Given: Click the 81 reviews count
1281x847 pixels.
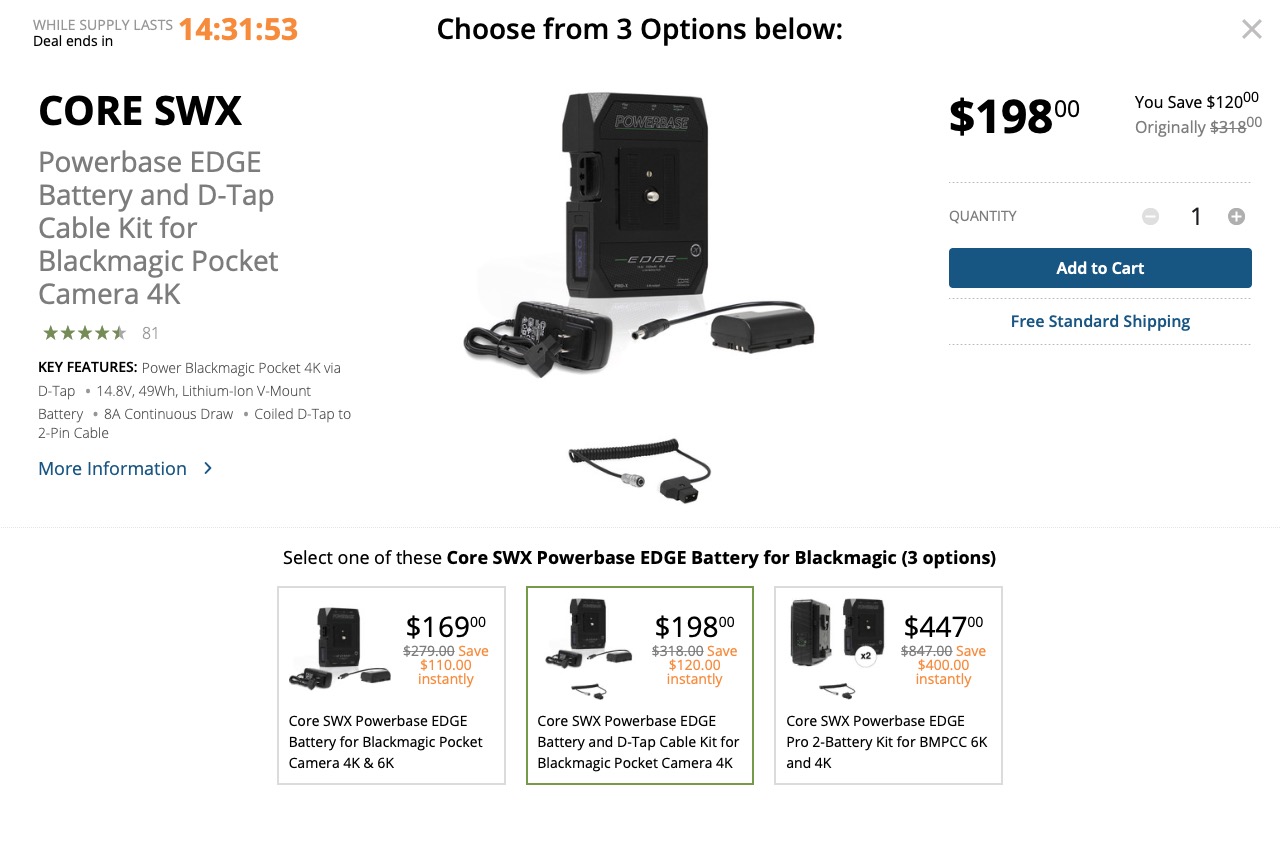Looking at the screenshot, I should pos(151,333).
